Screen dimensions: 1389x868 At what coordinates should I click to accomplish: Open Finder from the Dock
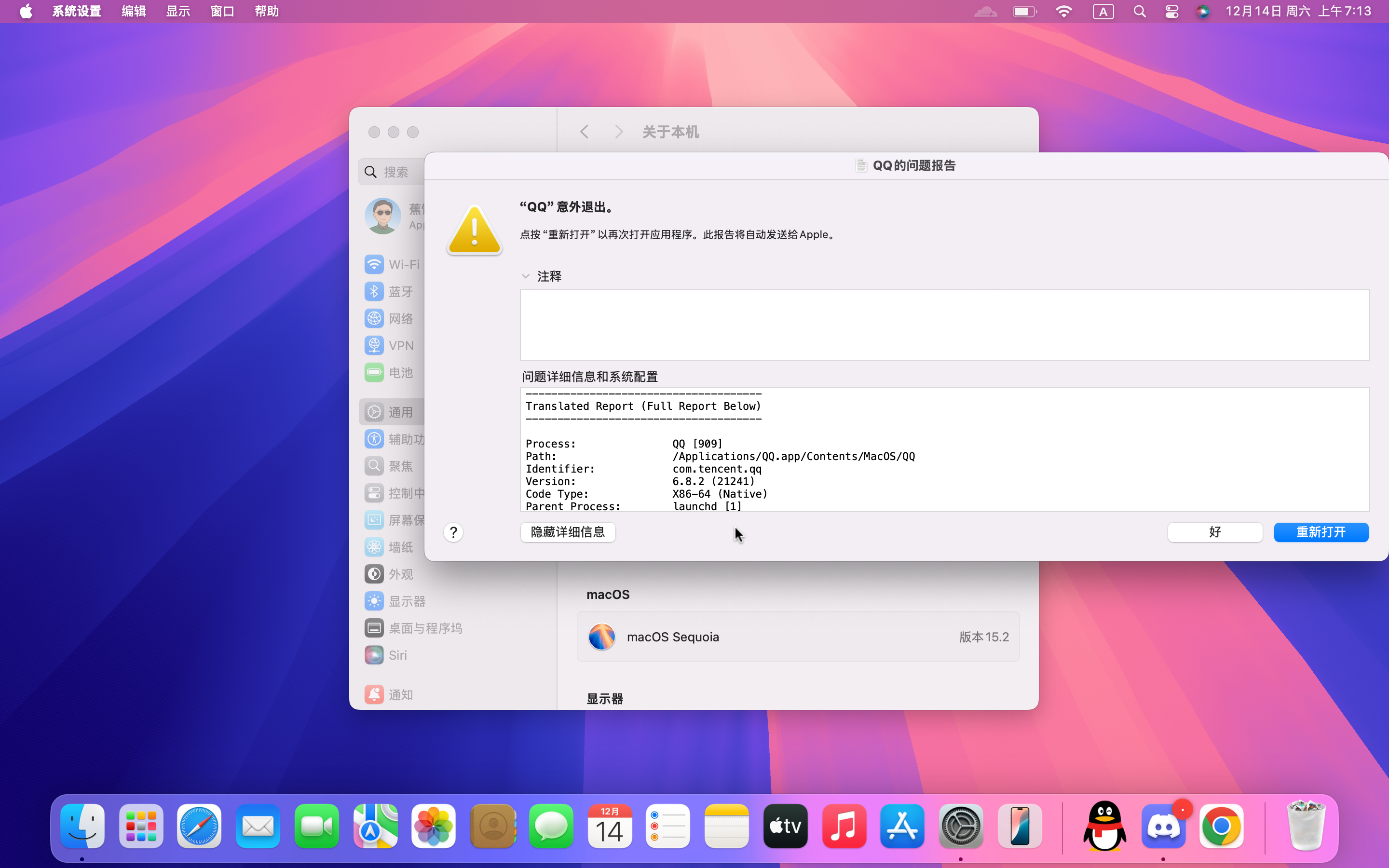pyautogui.click(x=82, y=827)
